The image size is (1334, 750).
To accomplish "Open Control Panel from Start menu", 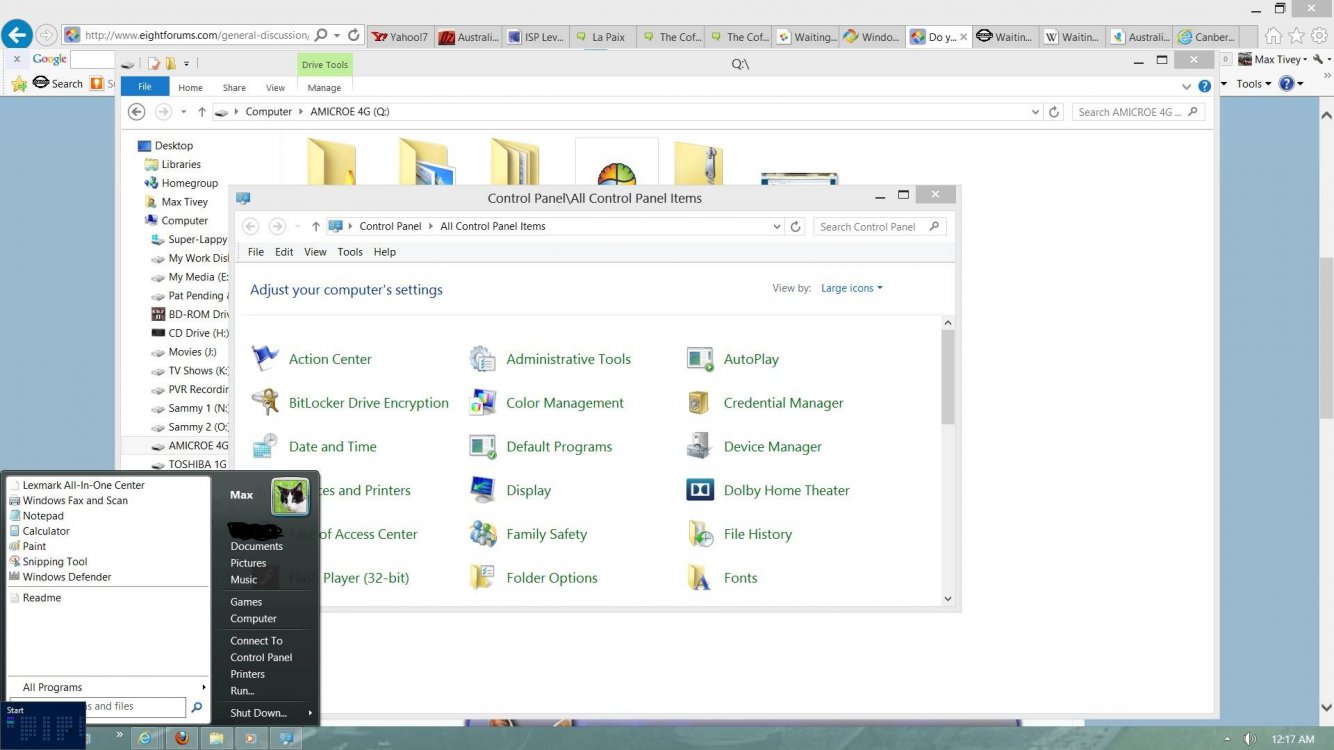I will pyautogui.click(x=261, y=657).
